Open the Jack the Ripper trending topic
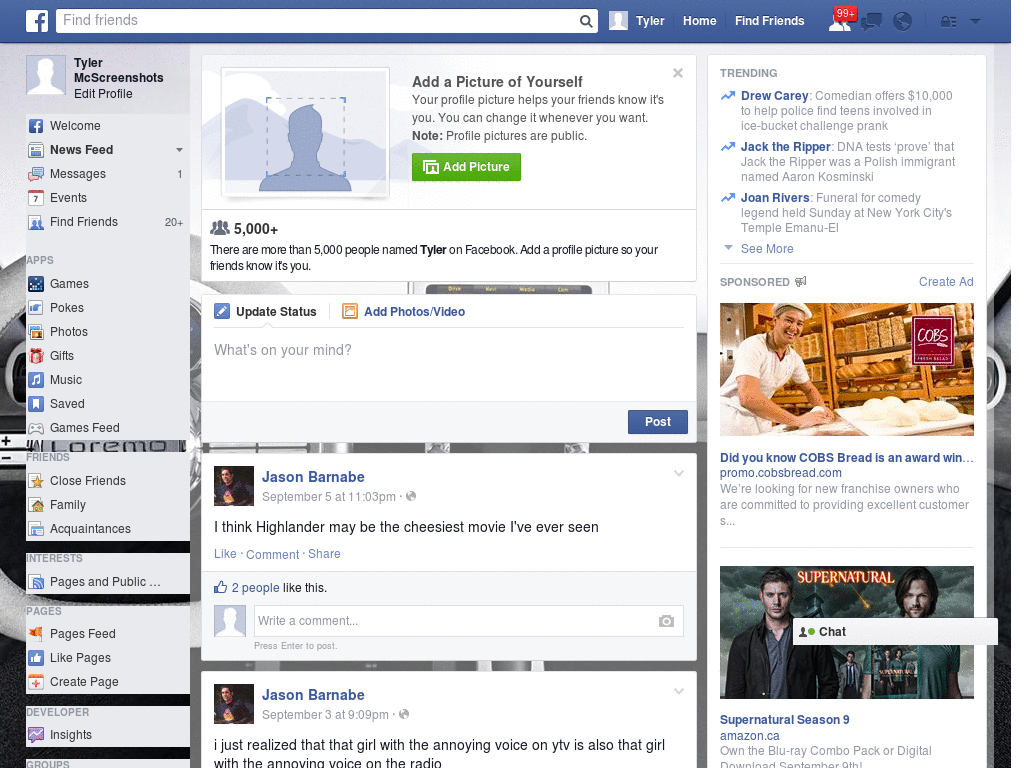Image resolution: width=1024 pixels, height=768 pixels. (786, 147)
